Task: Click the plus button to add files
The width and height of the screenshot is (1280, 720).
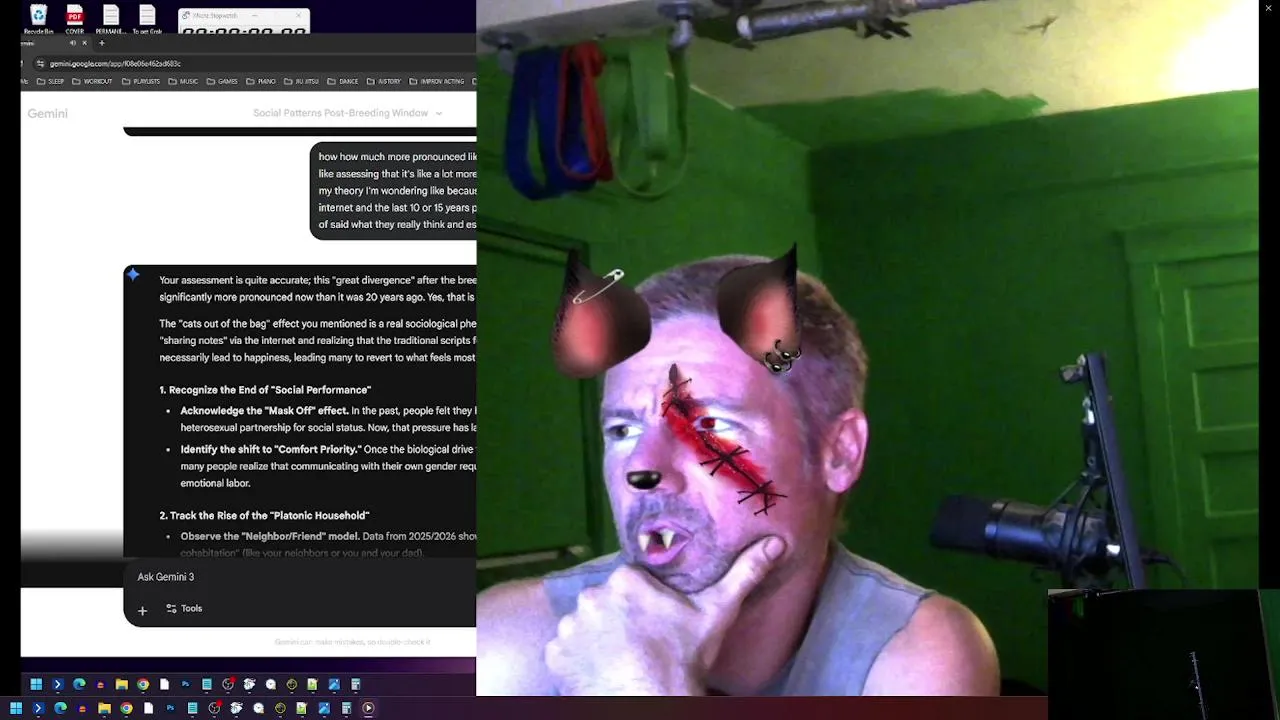Action: pos(142,610)
